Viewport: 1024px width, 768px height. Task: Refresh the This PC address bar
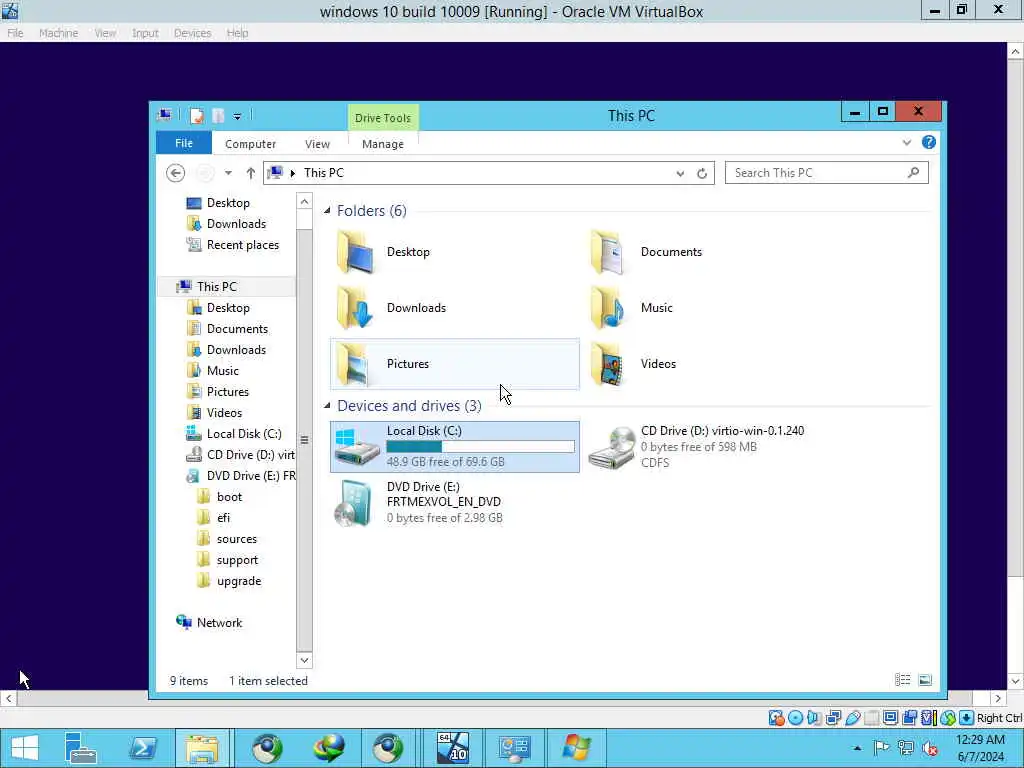pyautogui.click(x=702, y=173)
